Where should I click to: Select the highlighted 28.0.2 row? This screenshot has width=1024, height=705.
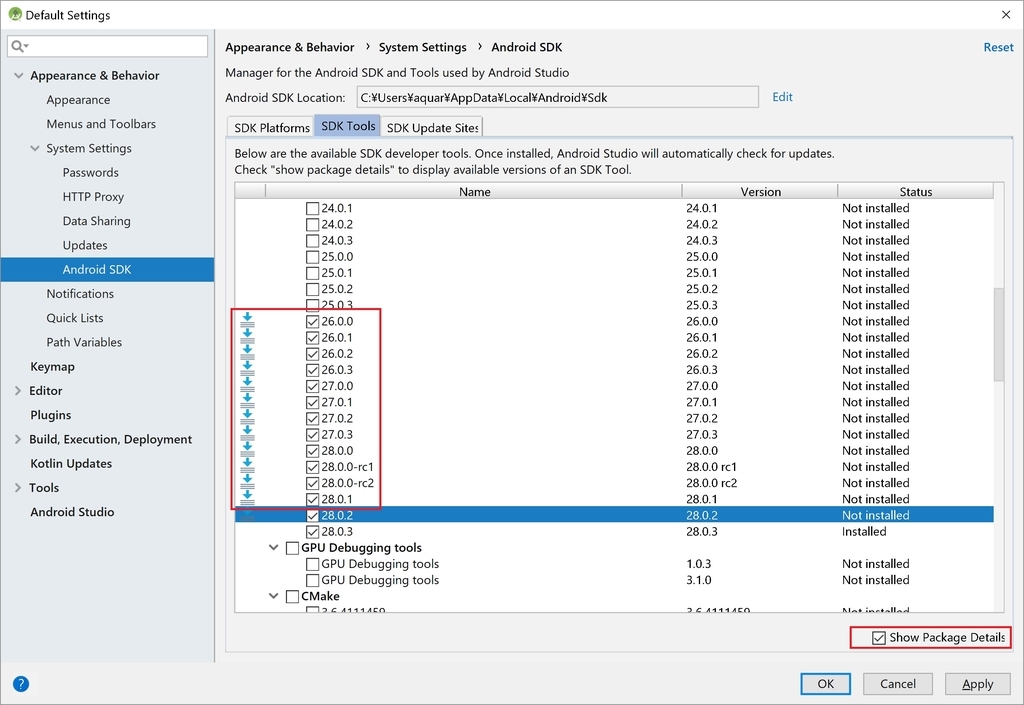click(614, 515)
